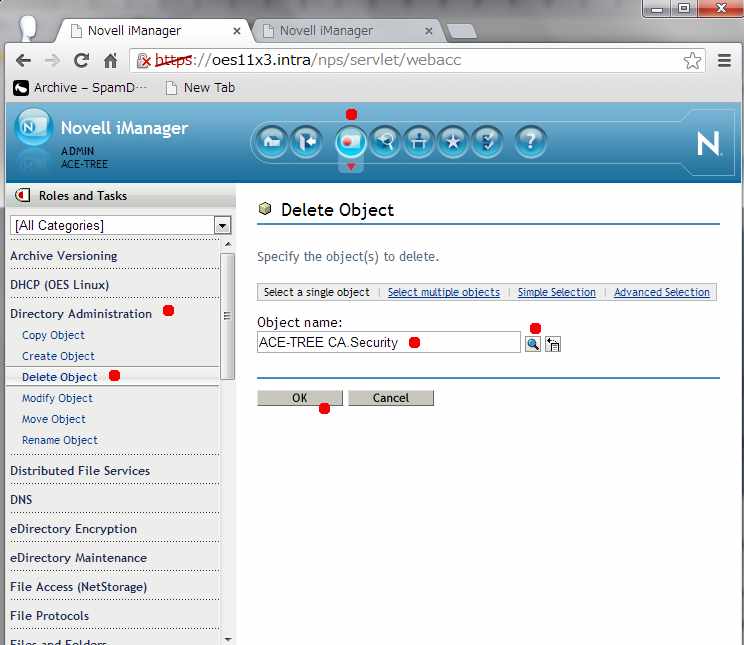Open the Modify Object task
This screenshot has width=744, height=645.
57,398
